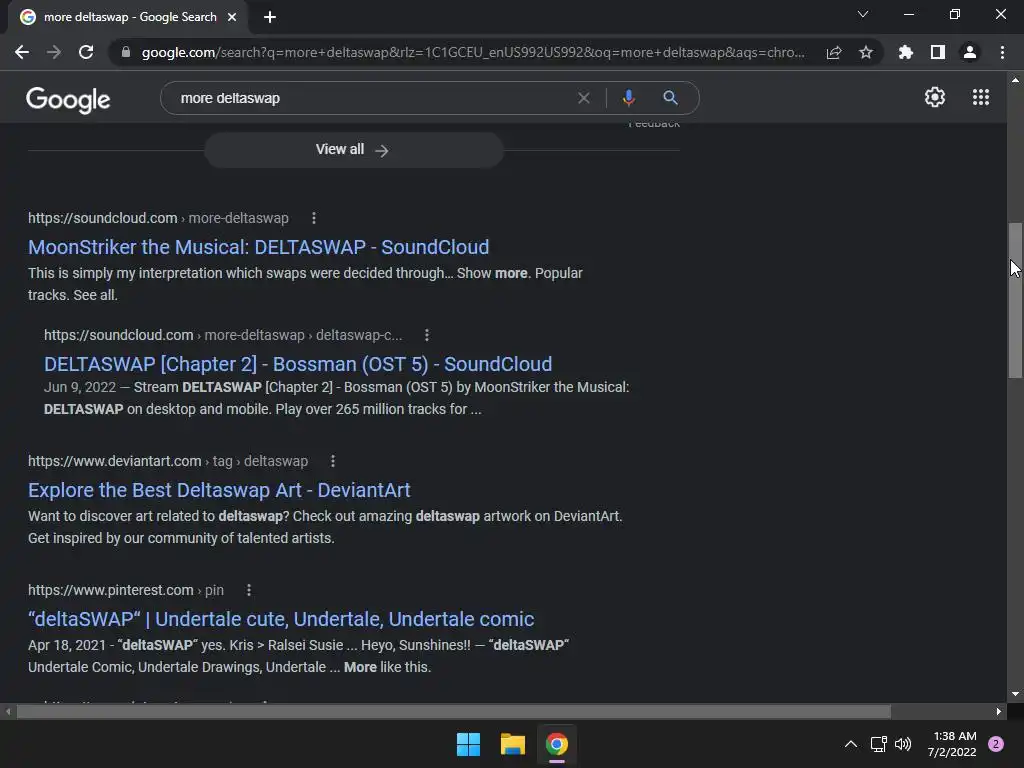Viewport: 1024px width, 768px height.
Task: Open the Extensions puzzle icon
Action: (906, 52)
